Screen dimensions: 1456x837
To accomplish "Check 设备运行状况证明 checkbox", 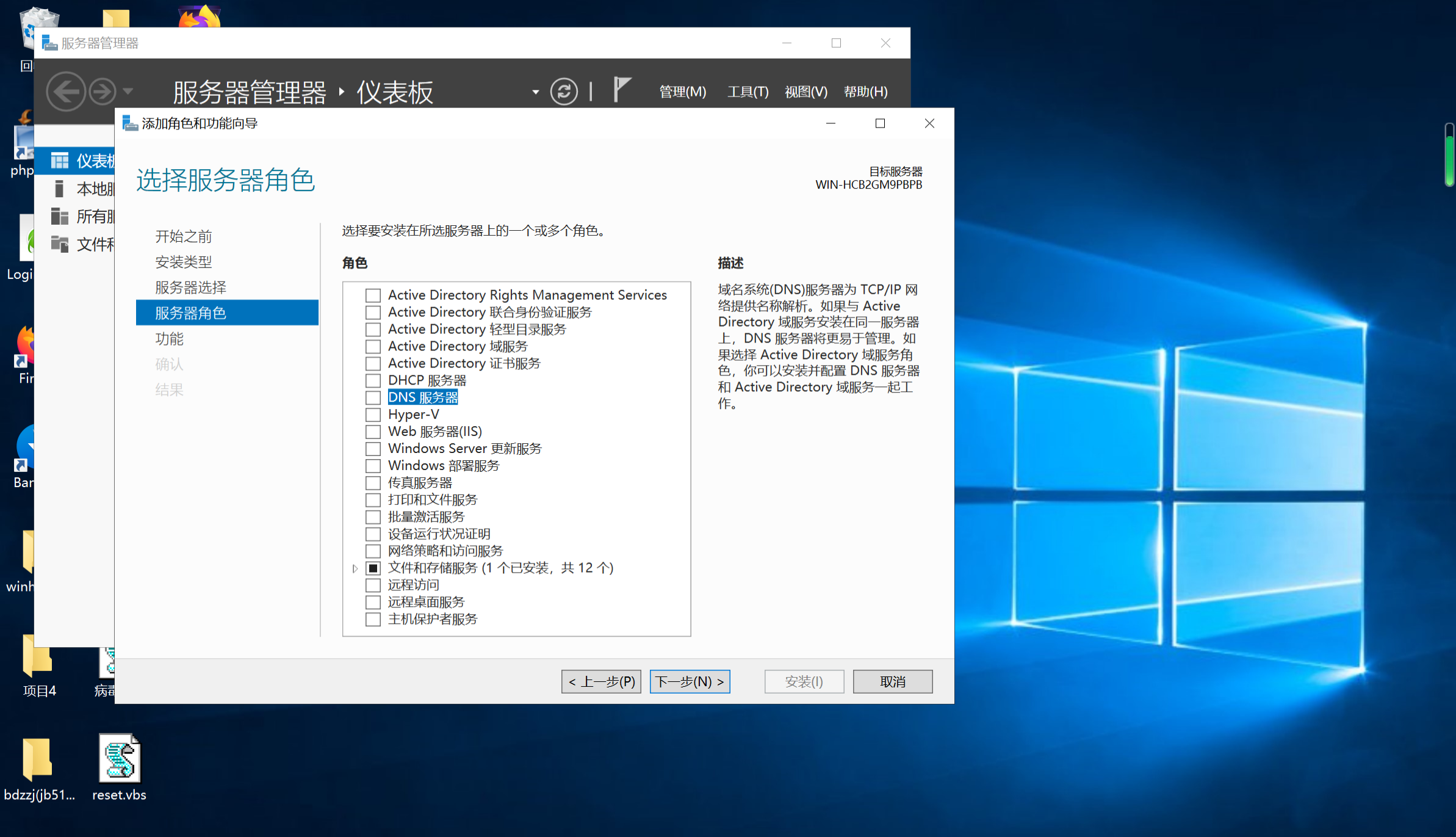I will 373,534.
